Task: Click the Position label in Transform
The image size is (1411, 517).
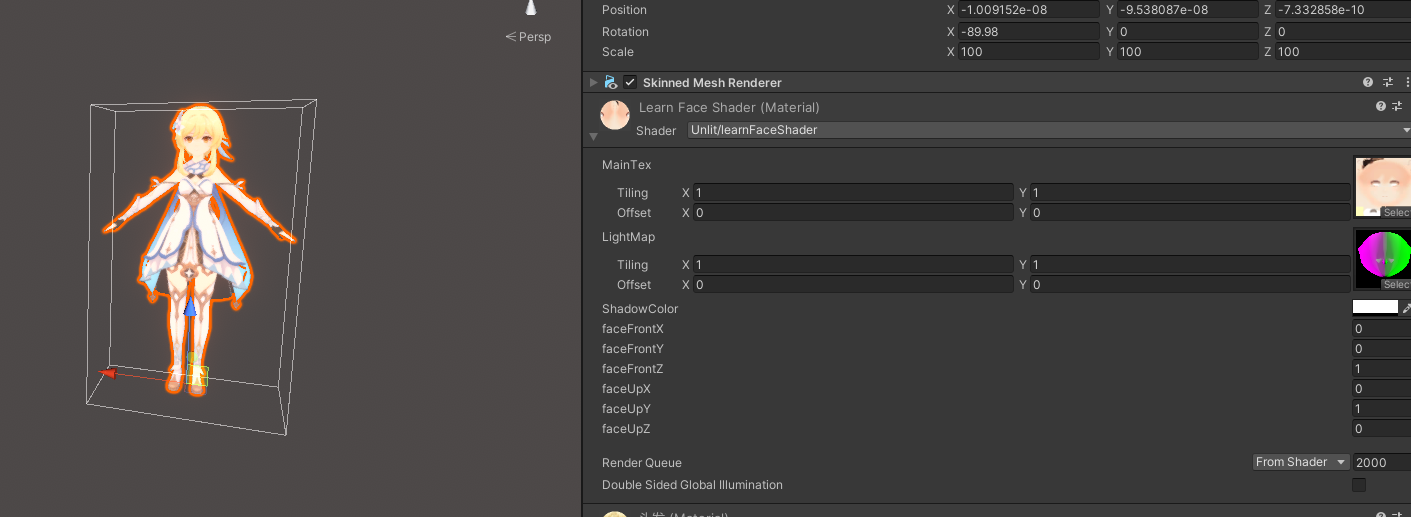Action: pyautogui.click(x=624, y=10)
